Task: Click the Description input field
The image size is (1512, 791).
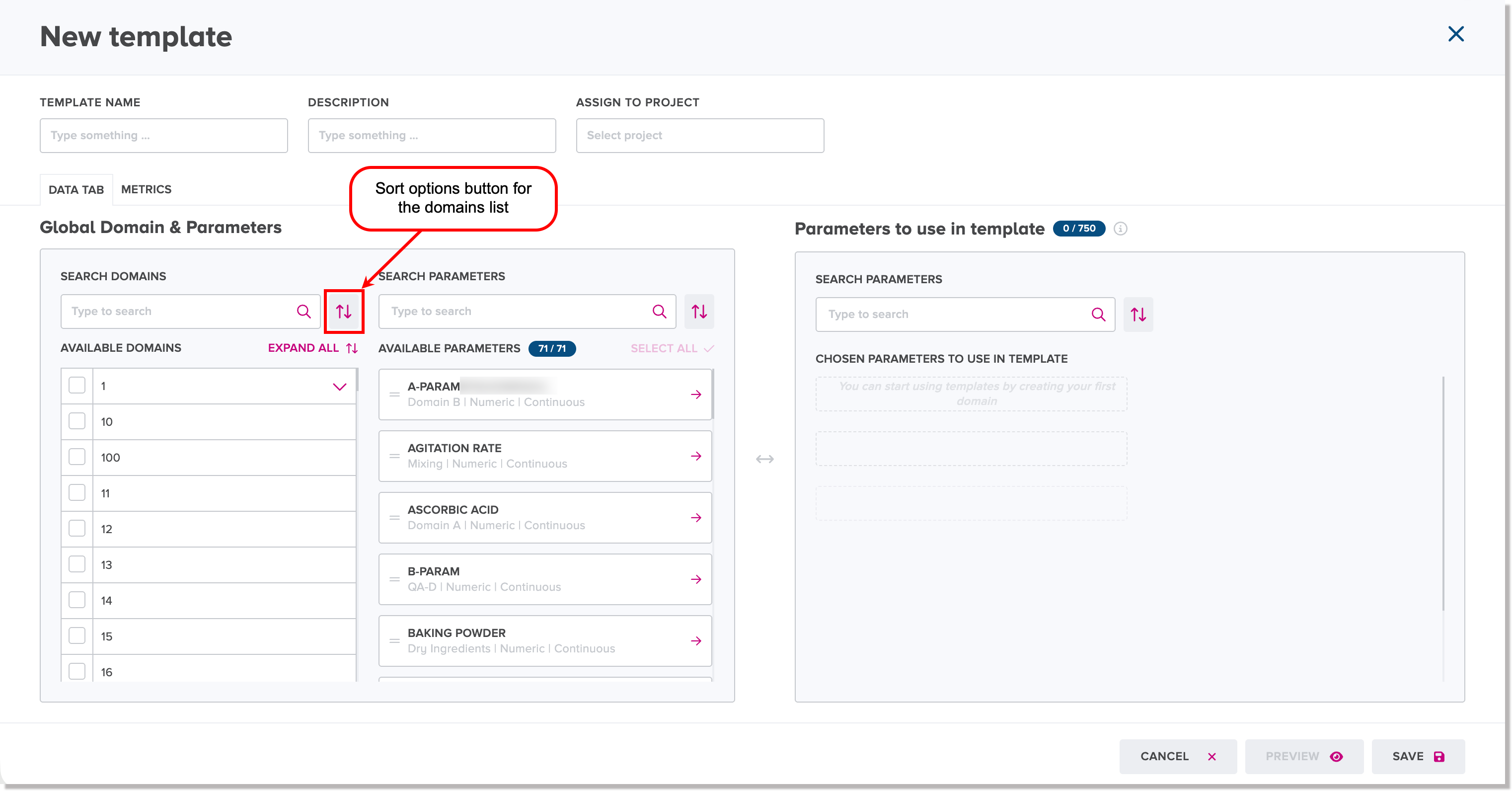Action: pos(432,136)
